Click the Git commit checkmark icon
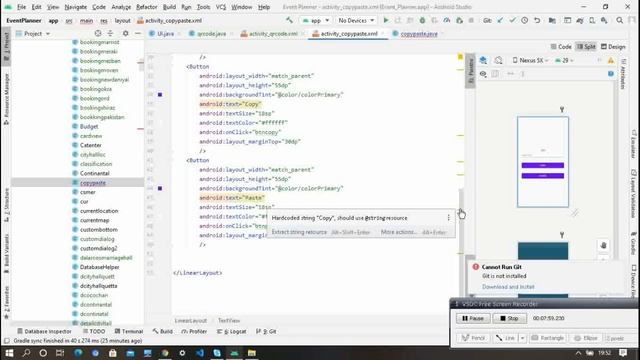 pos(512,20)
